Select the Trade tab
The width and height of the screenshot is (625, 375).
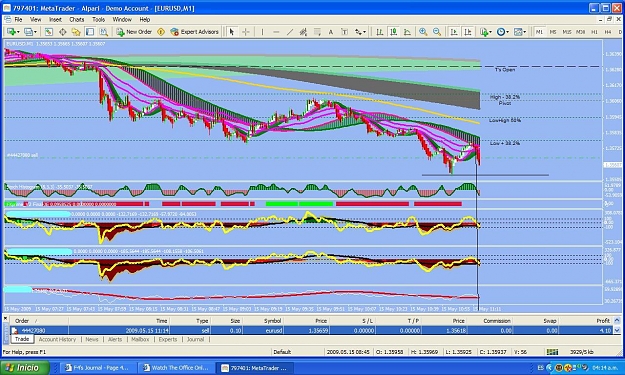pos(22,339)
